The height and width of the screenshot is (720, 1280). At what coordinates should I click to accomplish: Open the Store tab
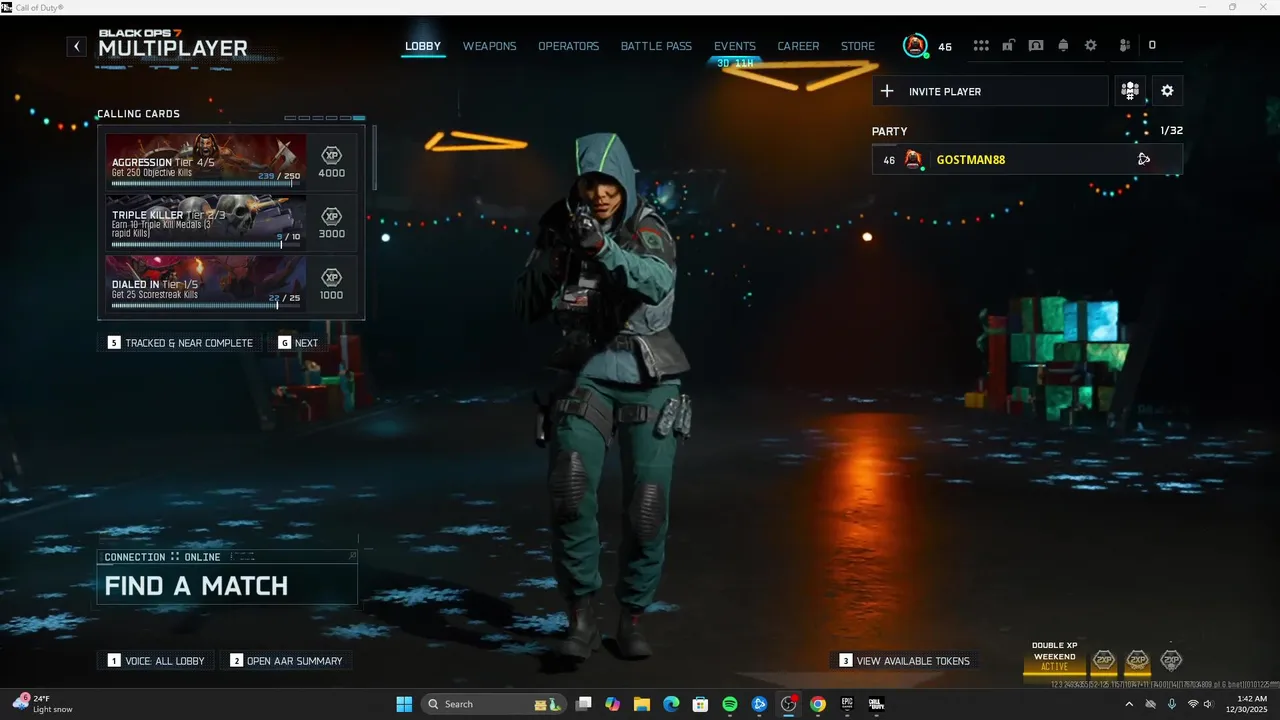[858, 46]
